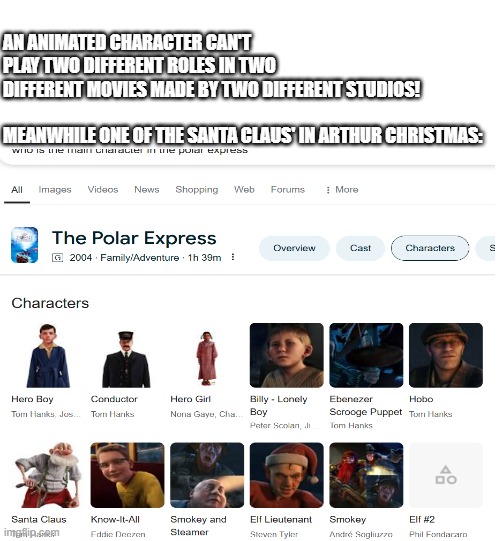
Task: Click the Elf Lieutenant character link
Action: [x=281, y=519]
